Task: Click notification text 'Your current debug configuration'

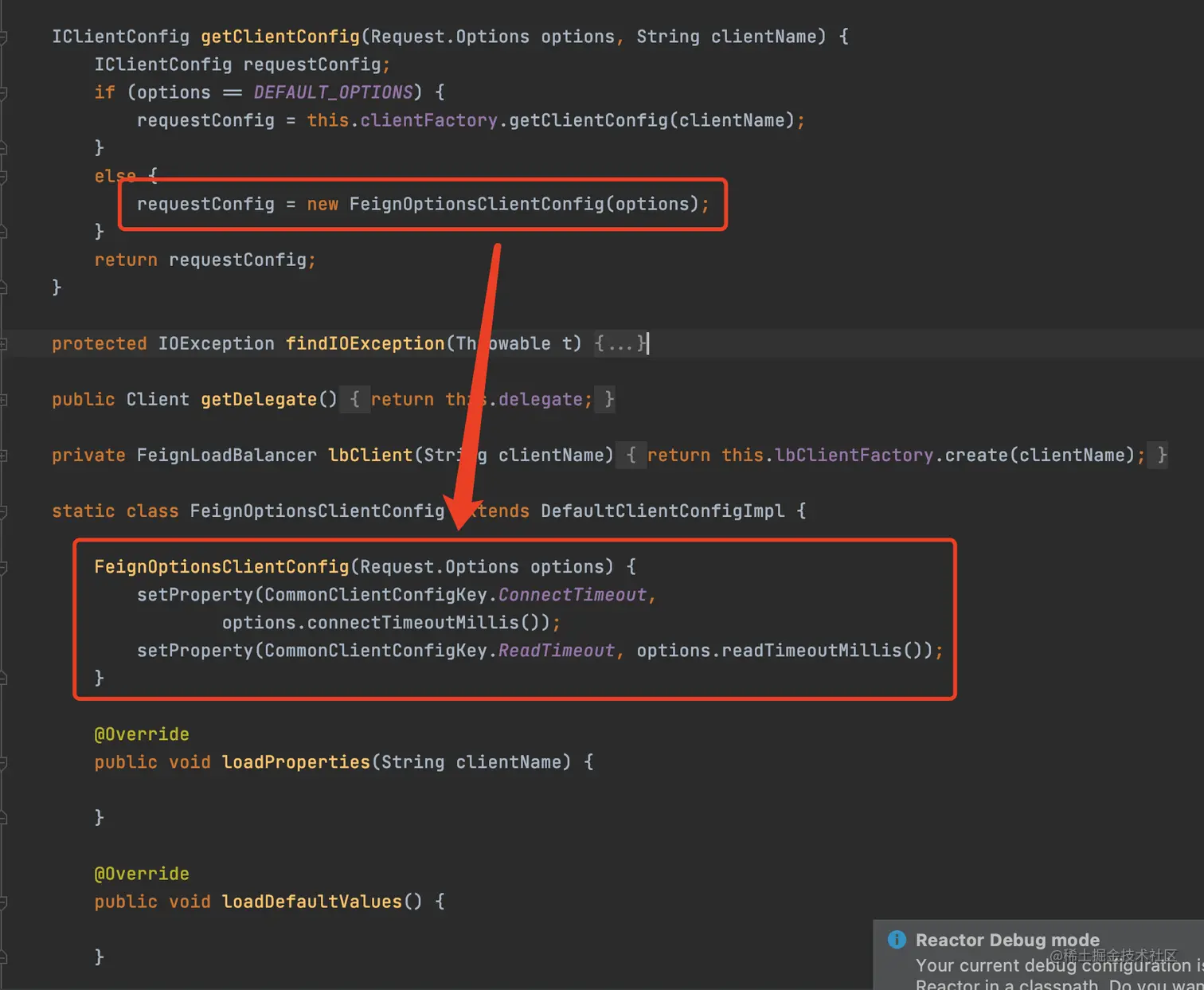Action: tap(1053, 965)
